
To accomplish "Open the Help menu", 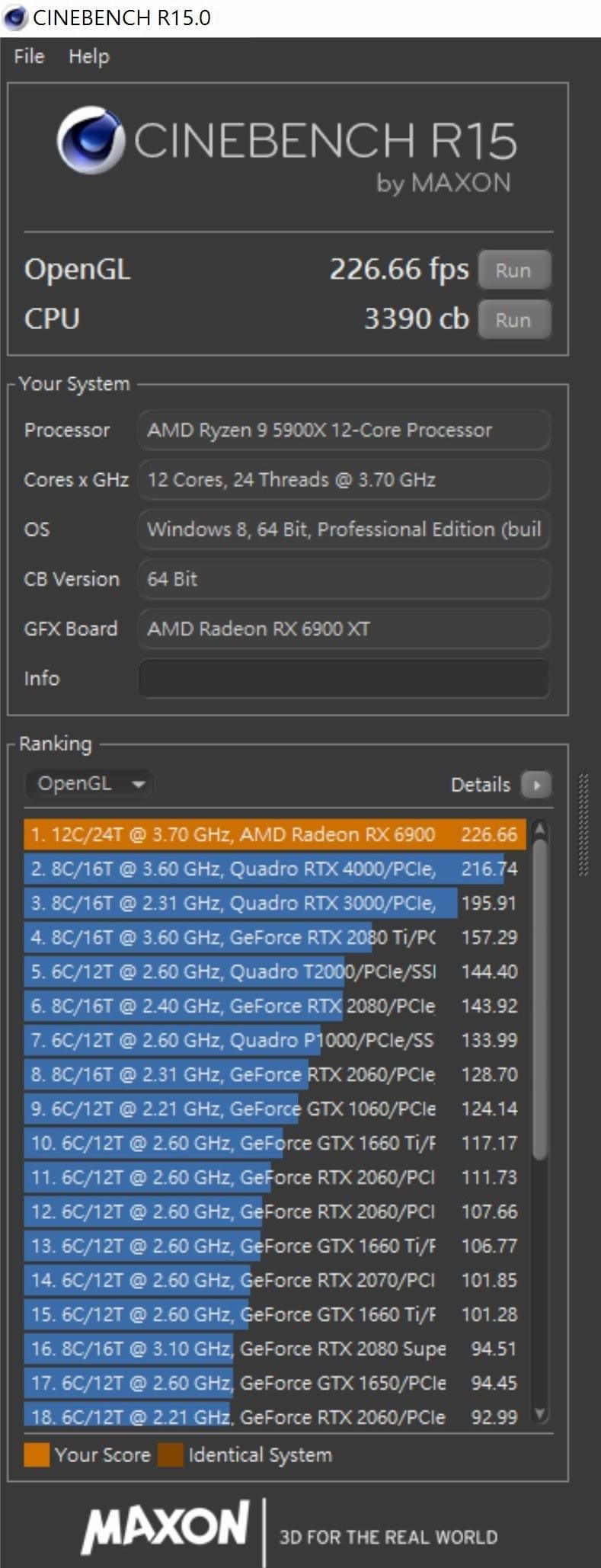I will click(x=88, y=56).
